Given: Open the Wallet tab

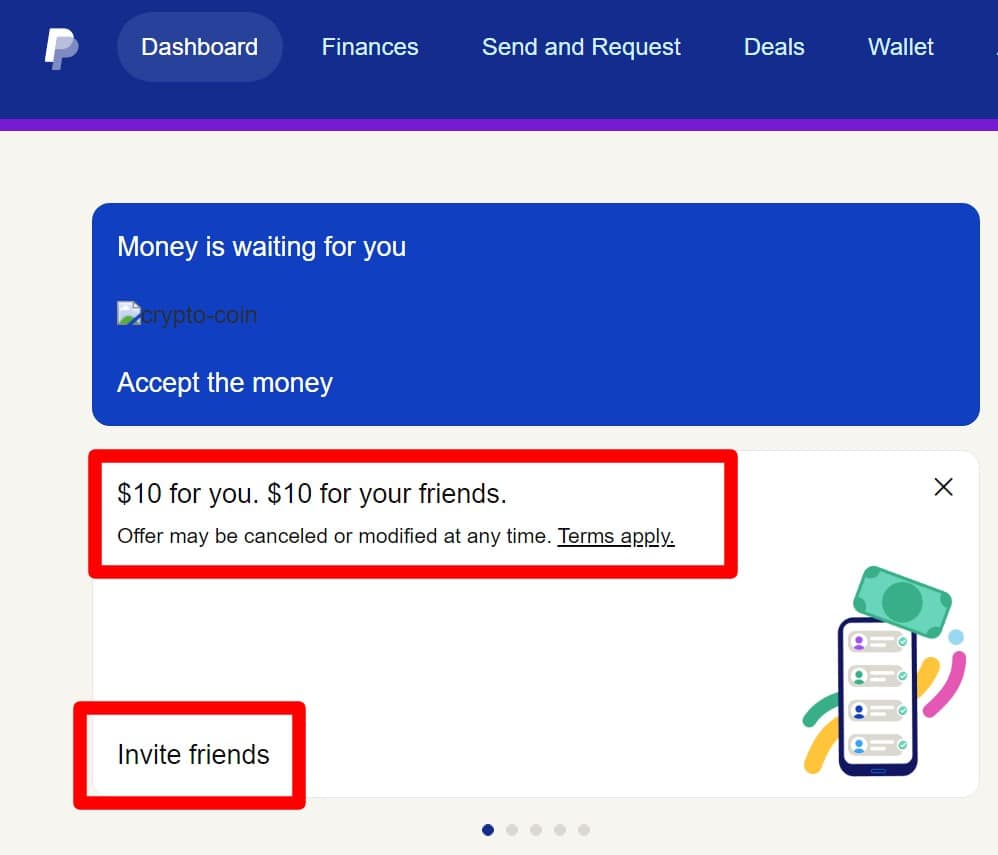Looking at the screenshot, I should [x=900, y=47].
